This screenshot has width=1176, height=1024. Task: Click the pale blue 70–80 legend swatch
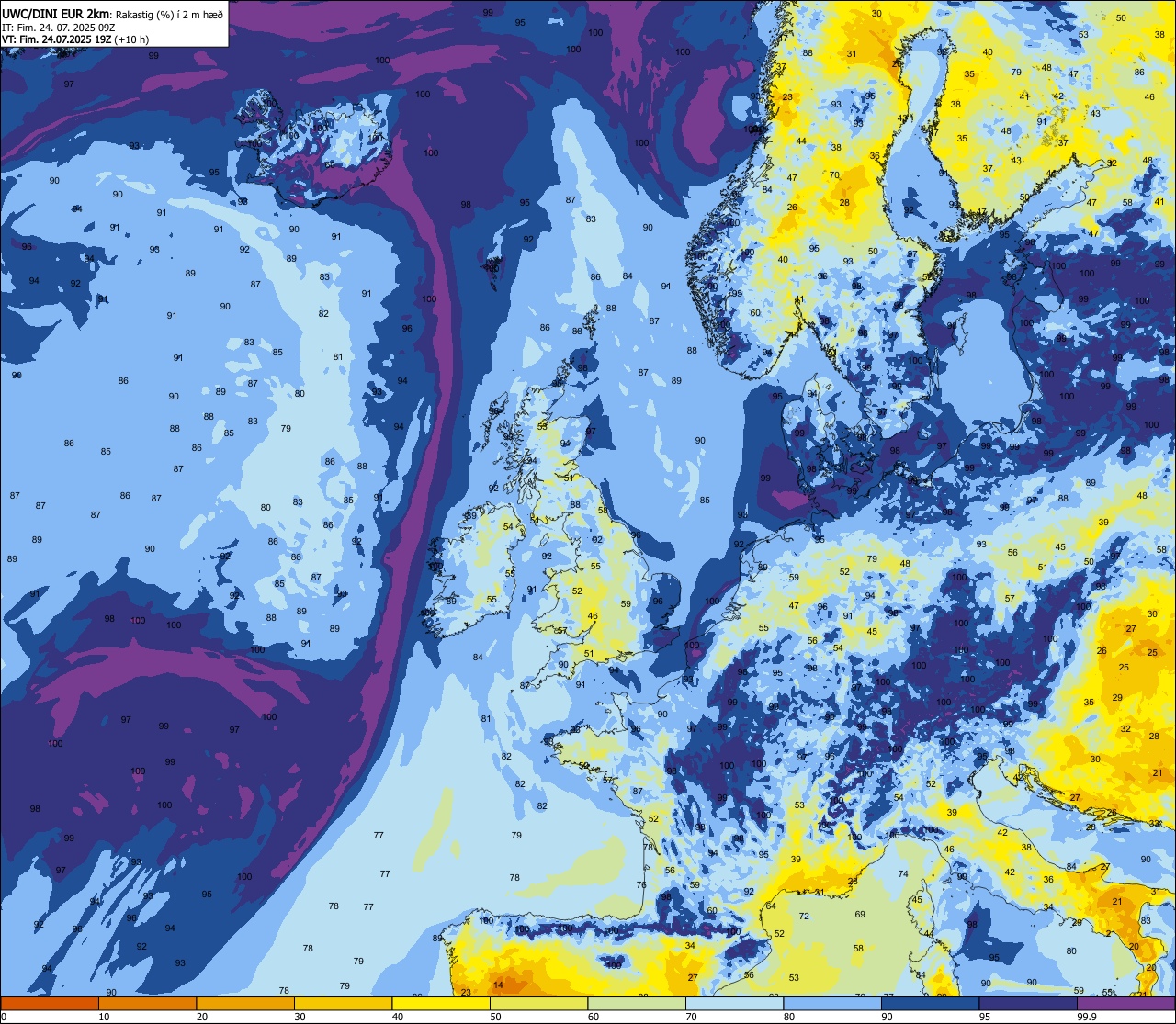pos(734,1003)
